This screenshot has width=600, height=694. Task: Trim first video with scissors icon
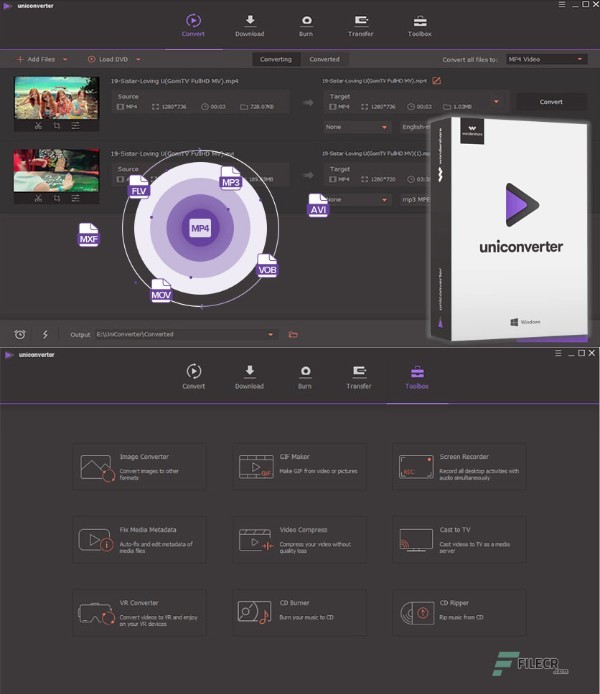coord(38,126)
